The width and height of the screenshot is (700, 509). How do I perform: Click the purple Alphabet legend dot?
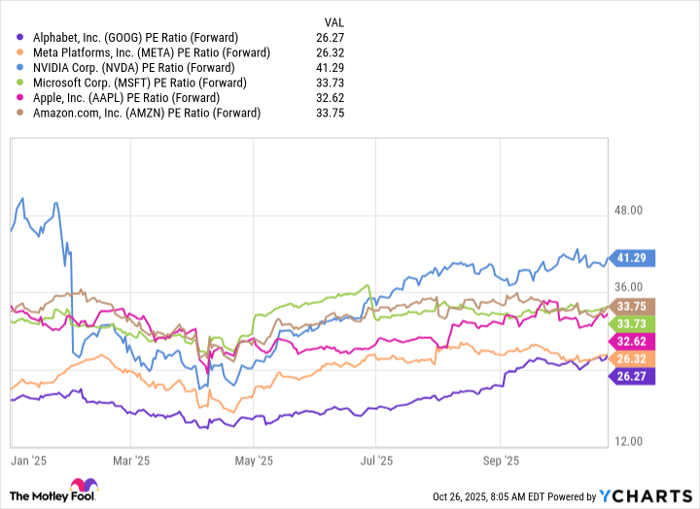(x=14, y=37)
